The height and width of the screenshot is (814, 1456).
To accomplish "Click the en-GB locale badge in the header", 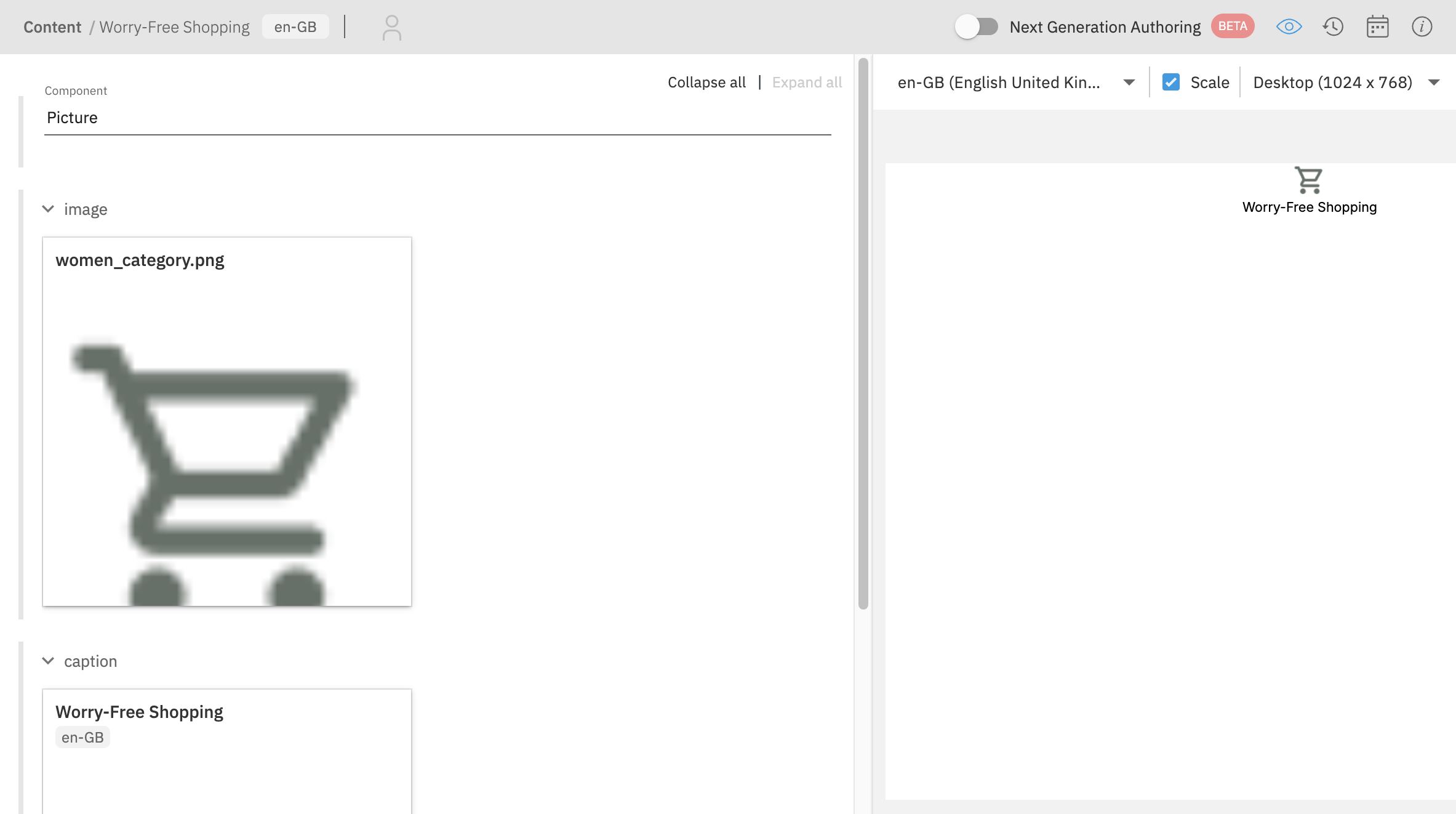I will click(x=295, y=26).
